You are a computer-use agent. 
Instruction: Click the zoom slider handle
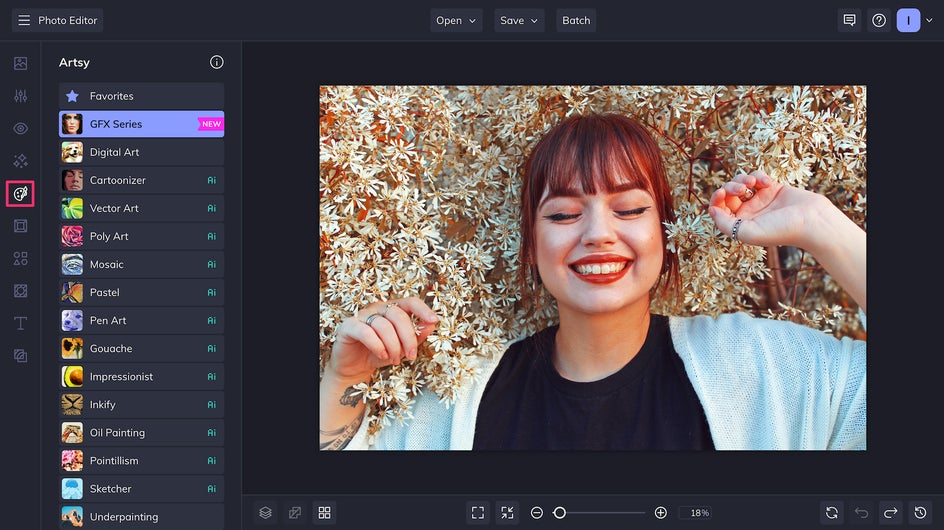560,512
